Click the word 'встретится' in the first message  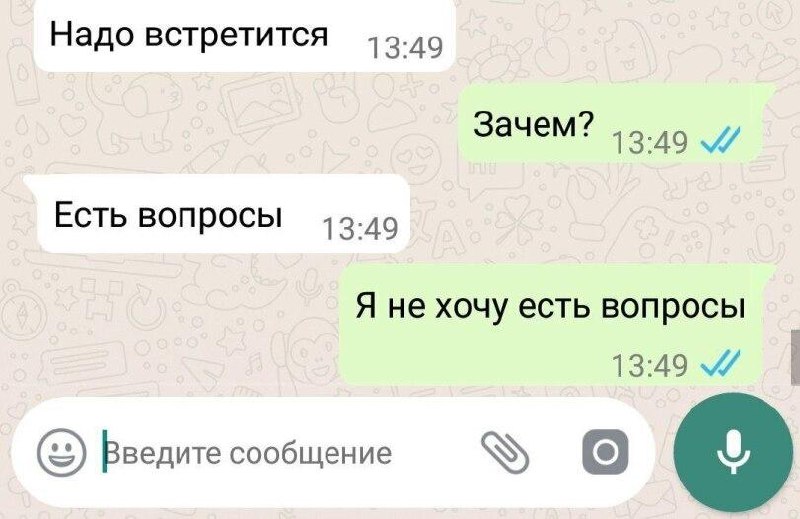click(236, 35)
